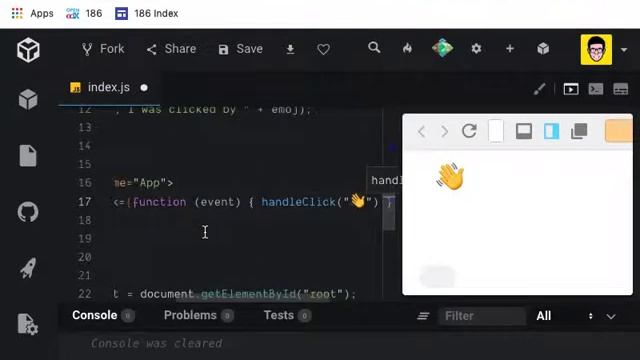Go forward in preview browser
Viewport: 640px width, 360px height.
(444, 131)
